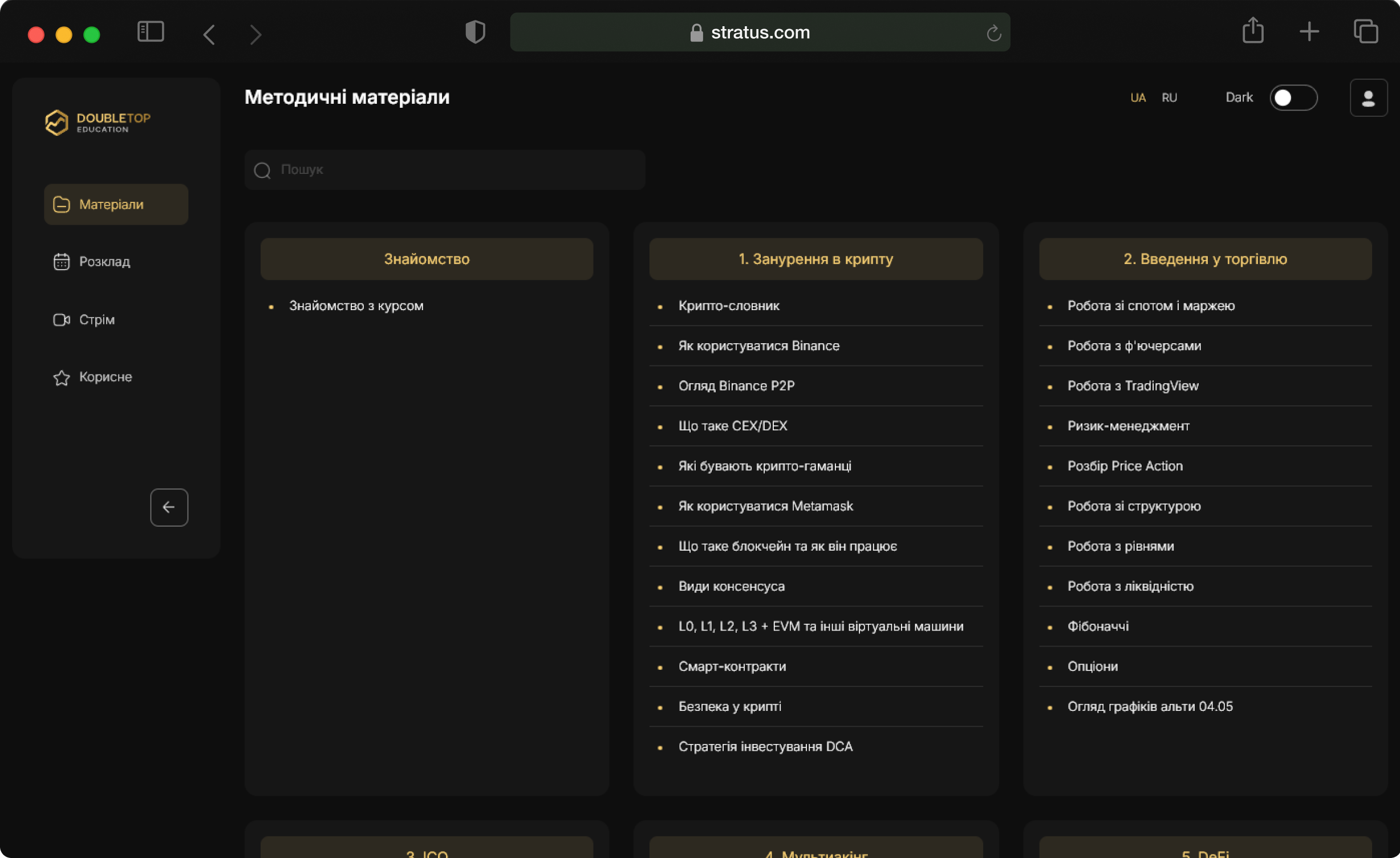This screenshot has height=858, width=1400.
Task: Open the Стрім sidebar item
Action: point(96,320)
